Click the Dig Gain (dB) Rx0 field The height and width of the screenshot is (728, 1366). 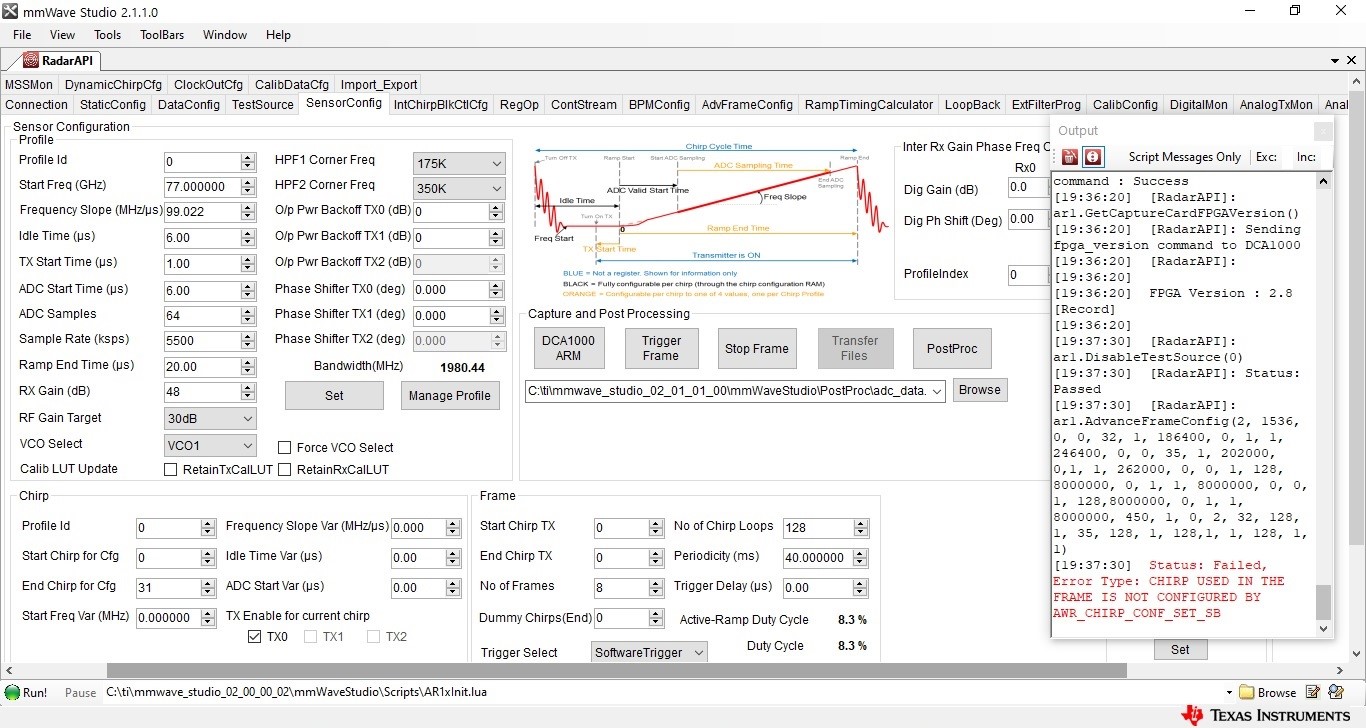(1028, 188)
